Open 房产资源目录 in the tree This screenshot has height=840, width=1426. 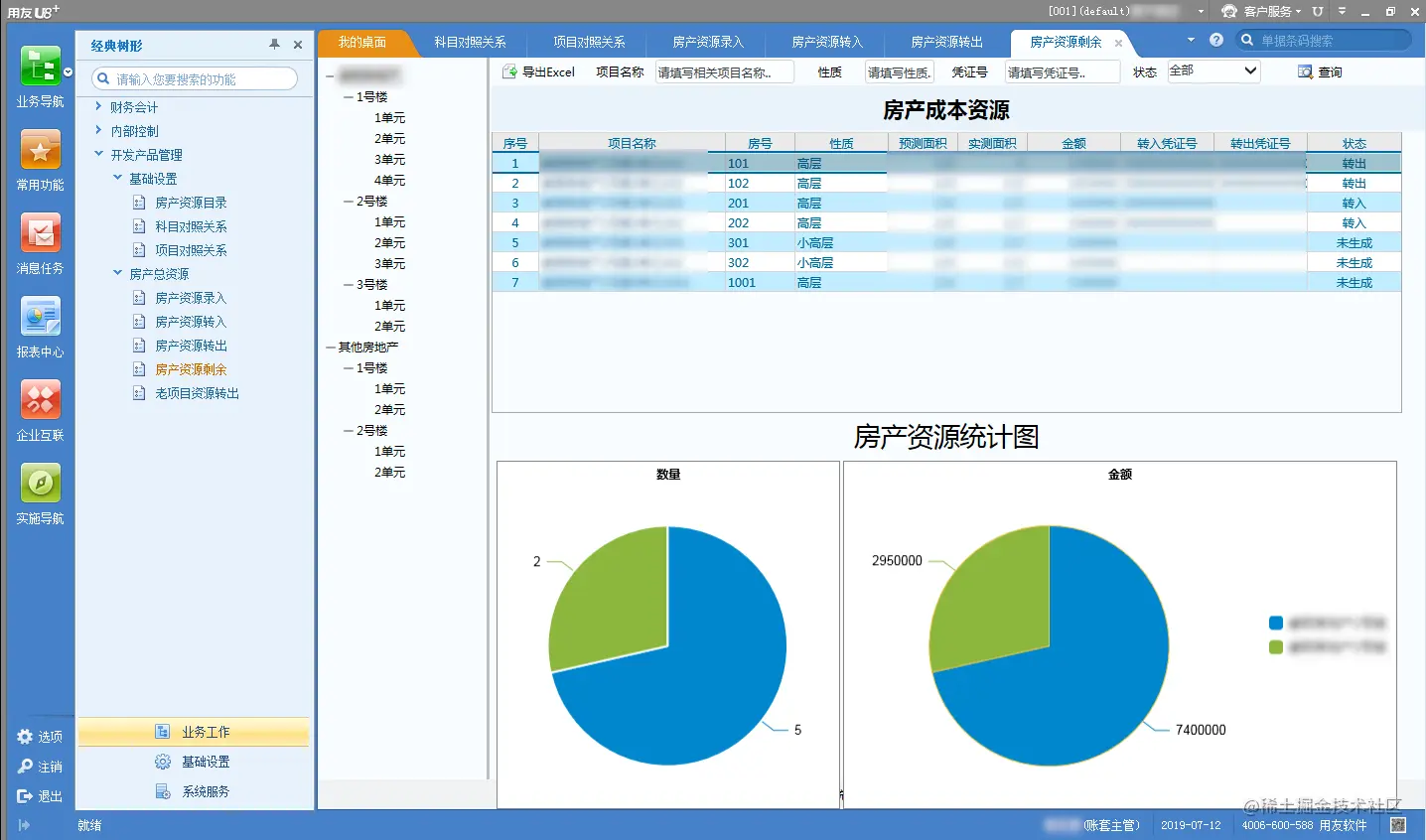[191, 203]
